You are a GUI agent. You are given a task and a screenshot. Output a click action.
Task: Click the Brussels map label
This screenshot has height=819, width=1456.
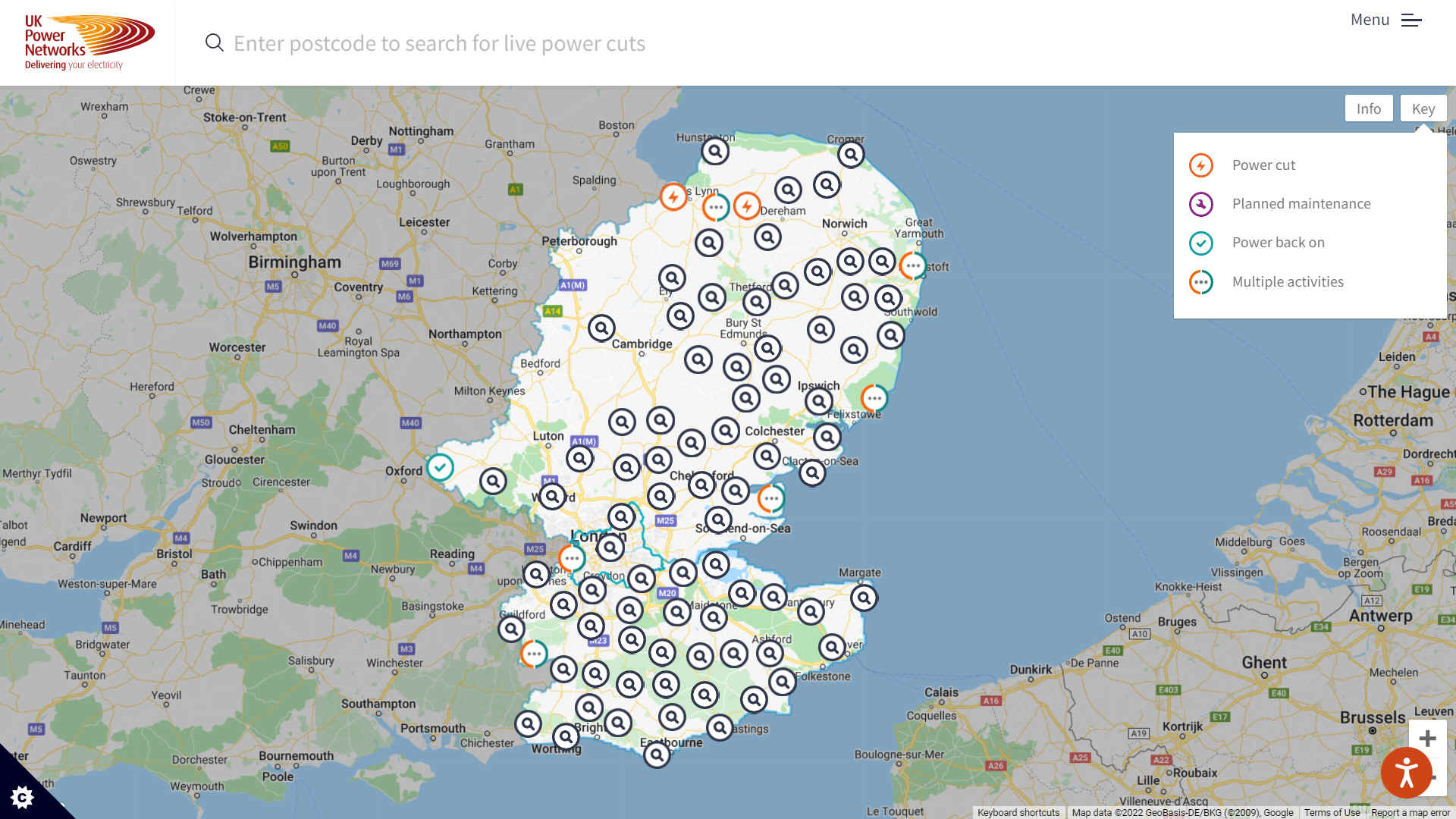pos(1373,717)
